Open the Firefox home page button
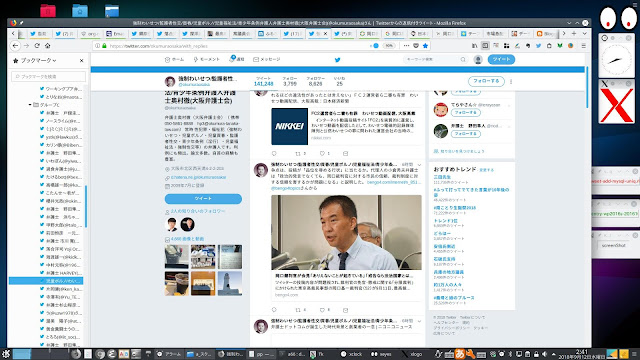The image size is (640, 360). click(x=48, y=46)
